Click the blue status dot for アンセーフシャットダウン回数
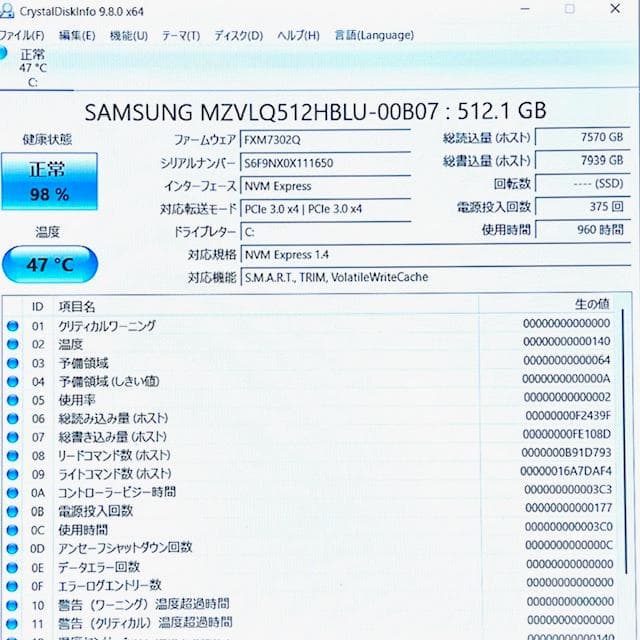The image size is (640, 640). (x=13, y=549)
